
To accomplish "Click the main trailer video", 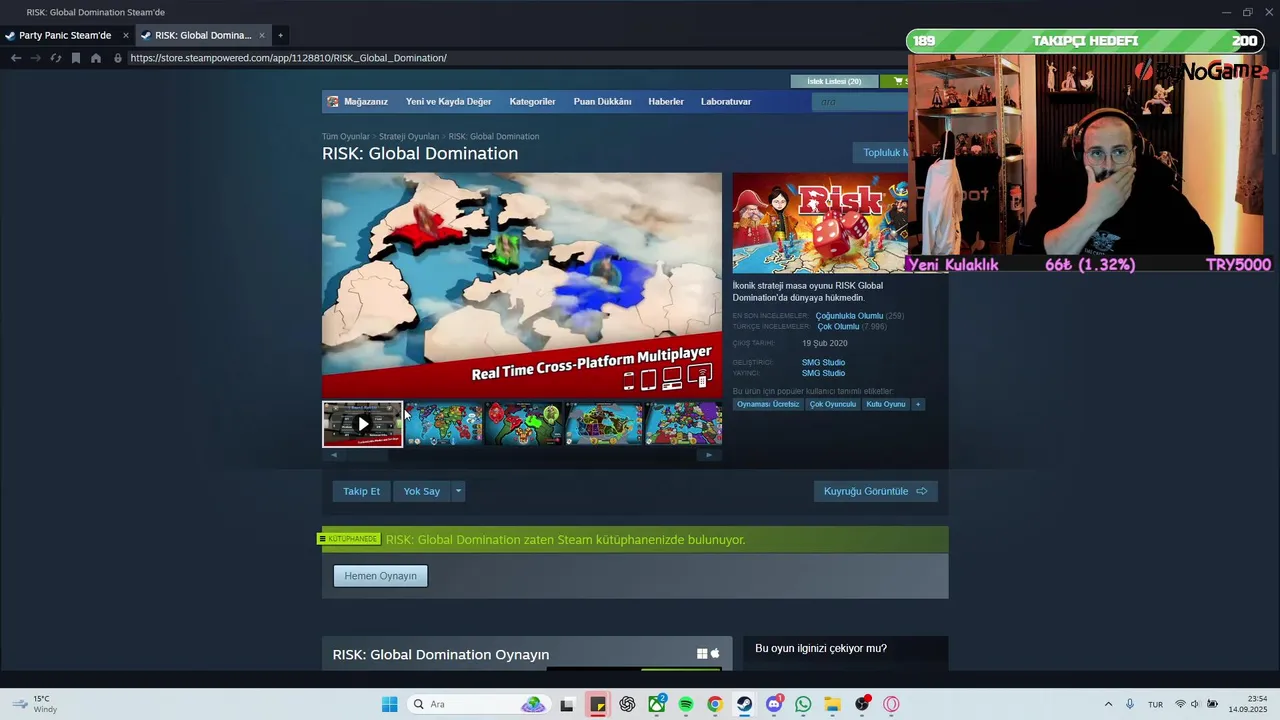I will point(522,285).
